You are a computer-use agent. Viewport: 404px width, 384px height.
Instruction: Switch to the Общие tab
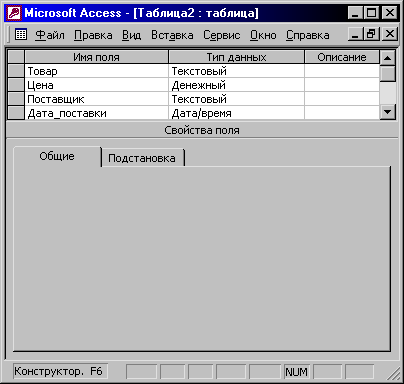point(57,156)
